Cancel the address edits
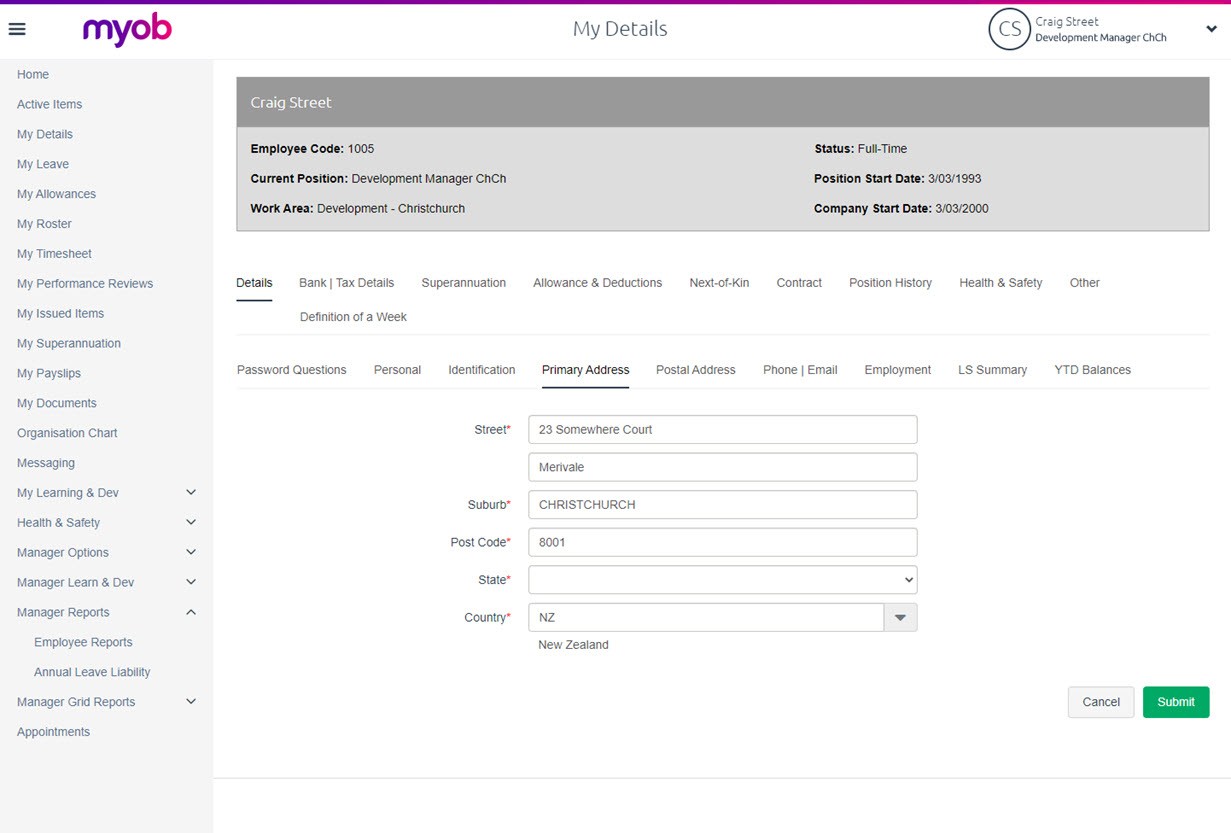Viewport: 1231px width, 833px height. click(x=1100, y=702)
